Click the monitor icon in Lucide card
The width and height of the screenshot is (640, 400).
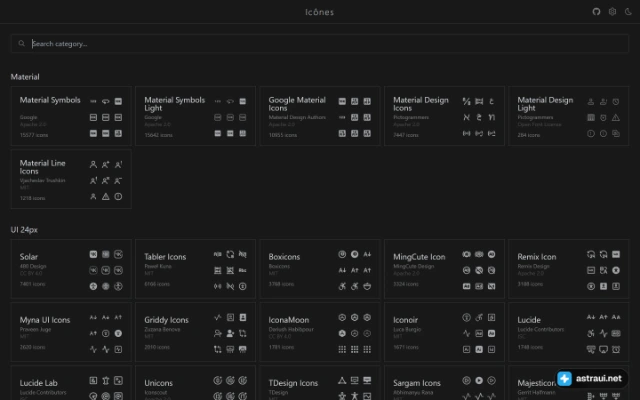[603, 349]
